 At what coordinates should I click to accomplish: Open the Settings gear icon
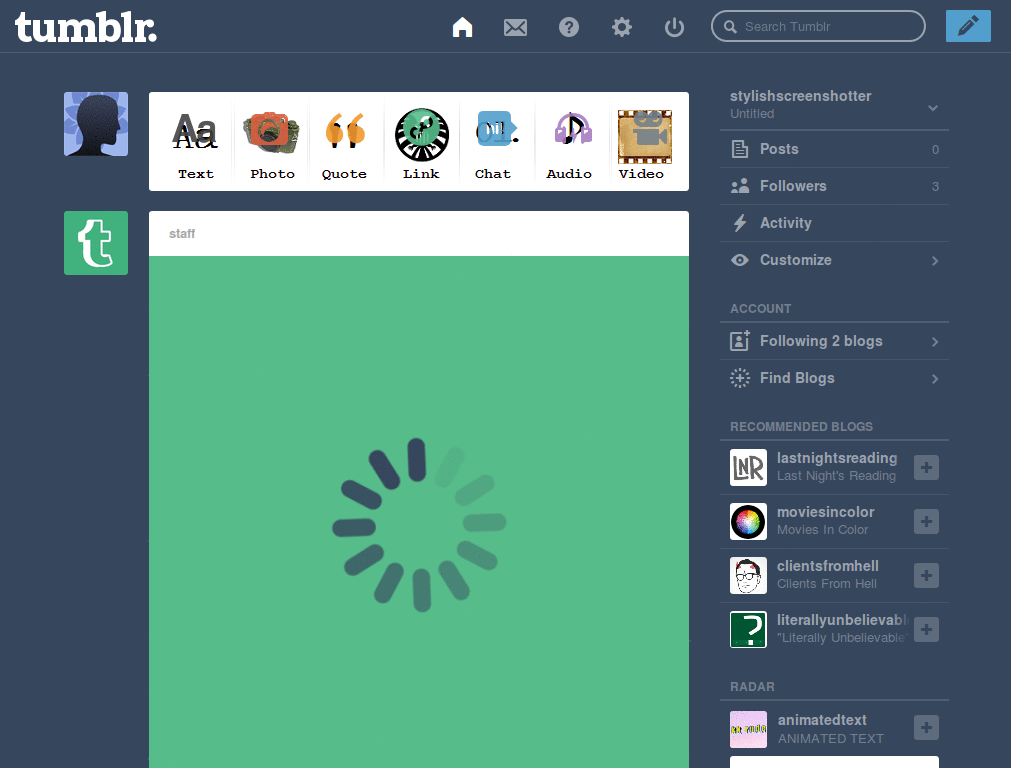tap(622, 27)
